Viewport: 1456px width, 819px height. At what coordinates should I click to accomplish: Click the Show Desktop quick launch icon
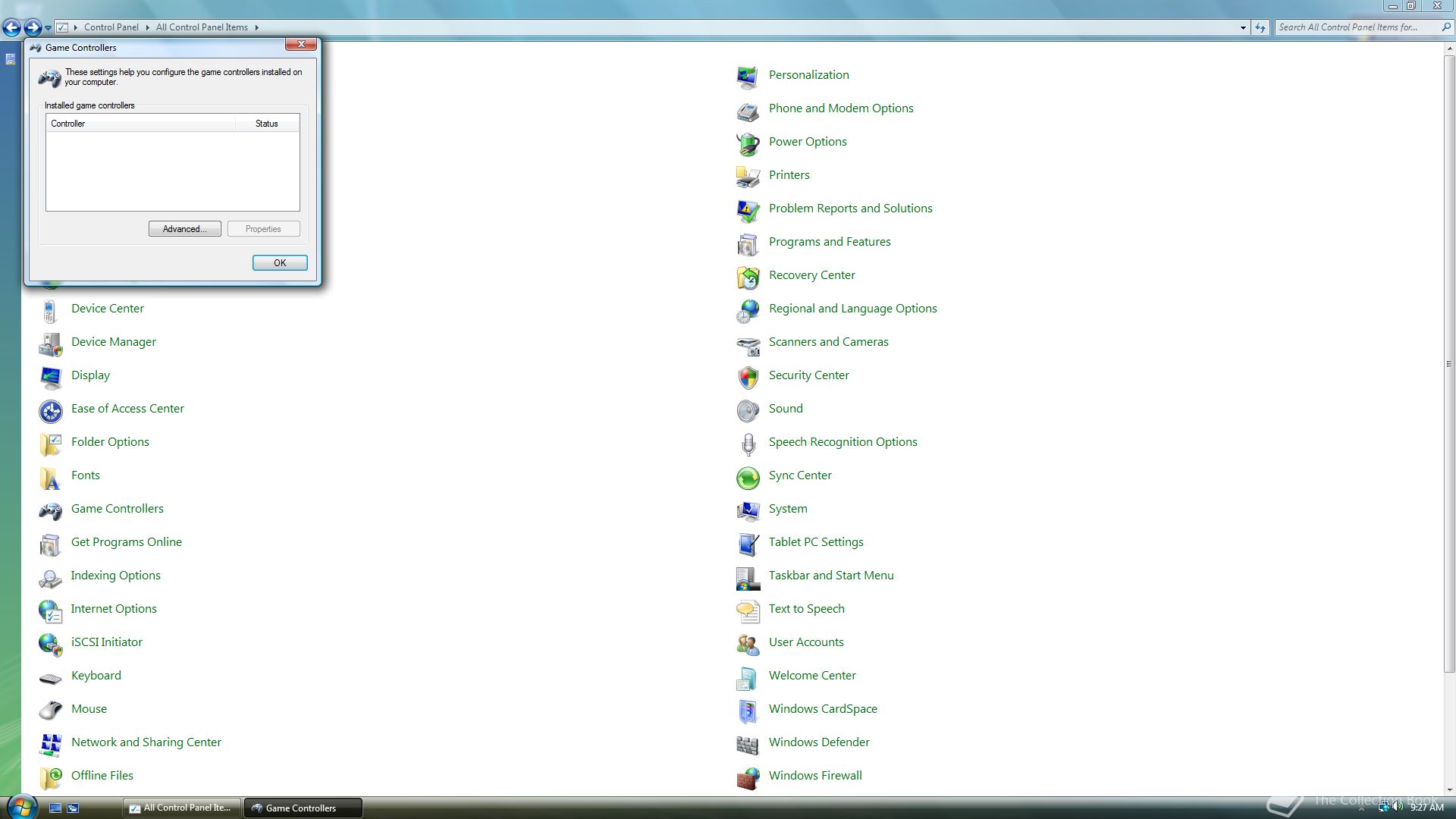point(55,808)
